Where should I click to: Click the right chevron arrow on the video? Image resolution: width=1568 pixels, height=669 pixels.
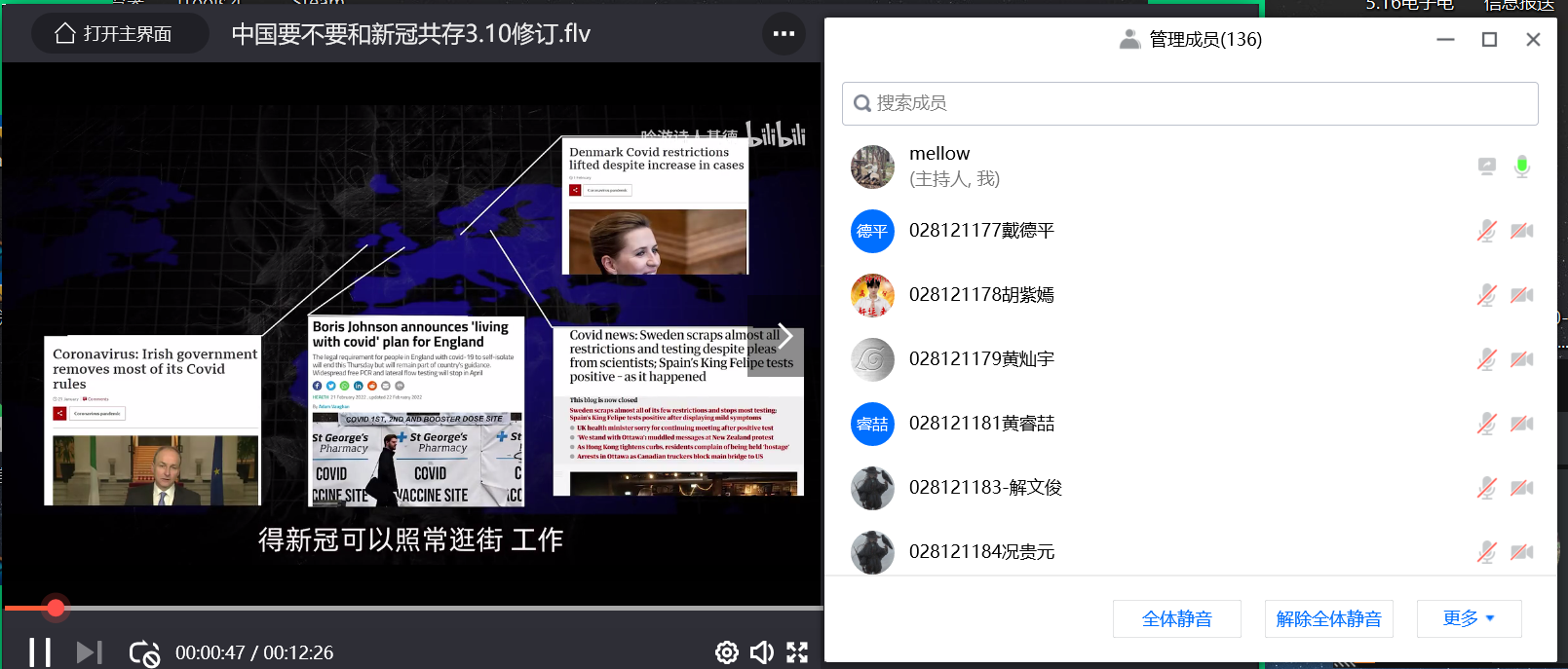point(784,338)
